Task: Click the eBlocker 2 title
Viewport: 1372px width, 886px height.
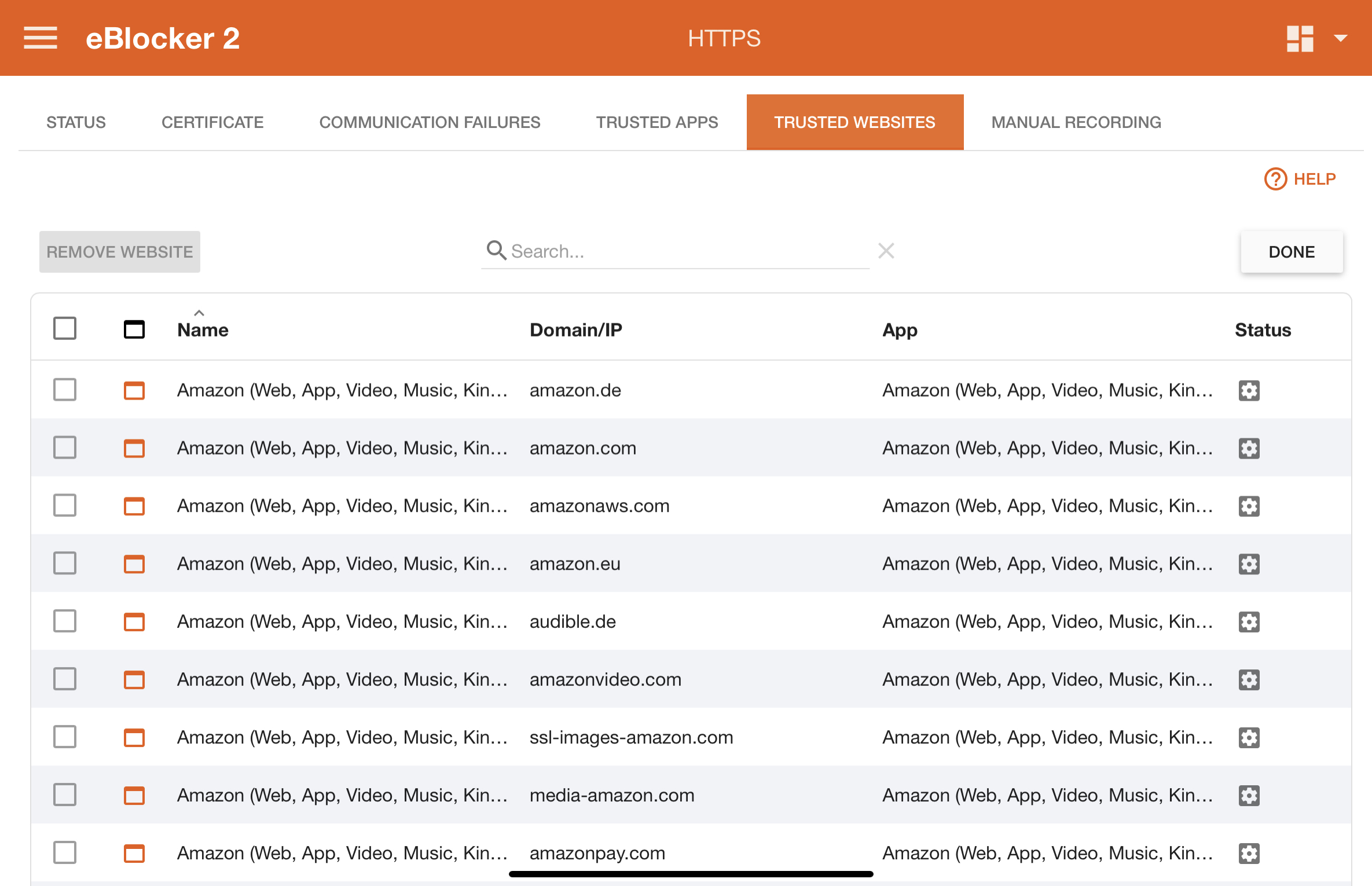Action: coord(163,39)
